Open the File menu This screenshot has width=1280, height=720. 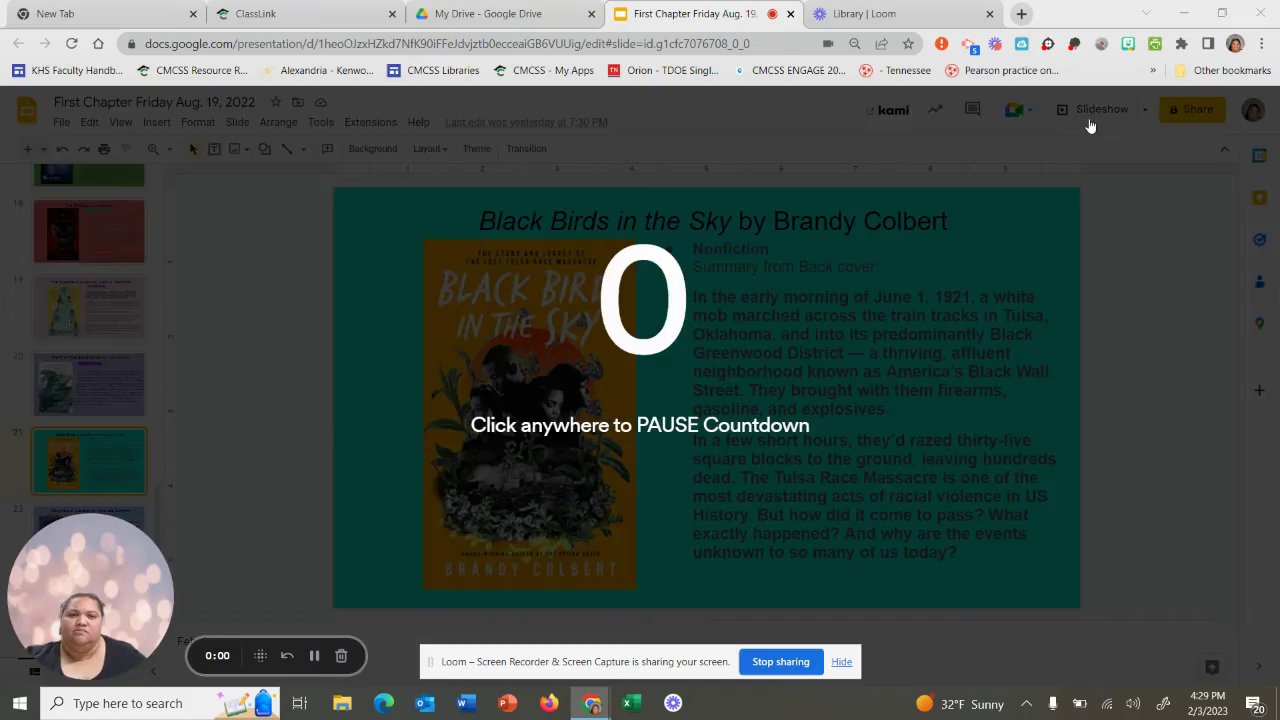coord(61,122)
